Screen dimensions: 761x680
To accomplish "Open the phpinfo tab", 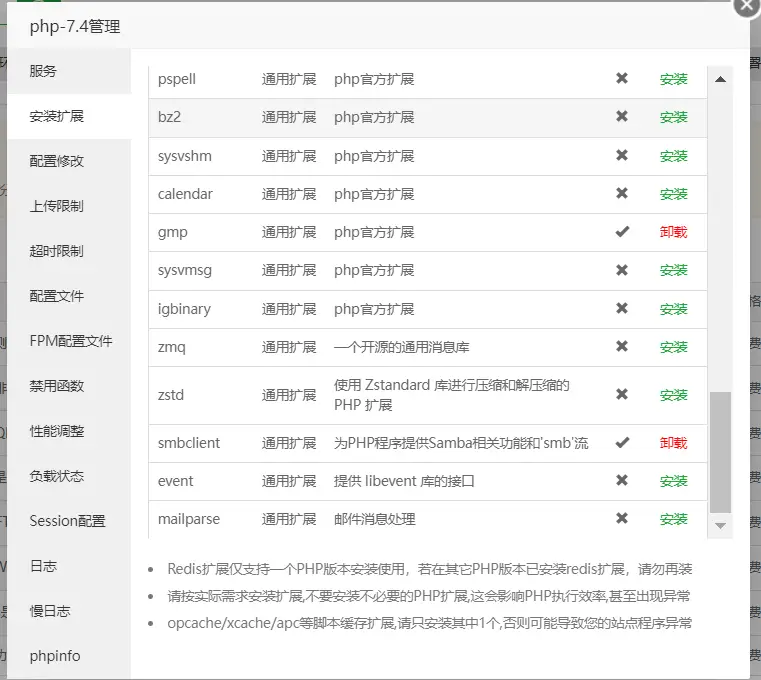I will tap(55, 656).
